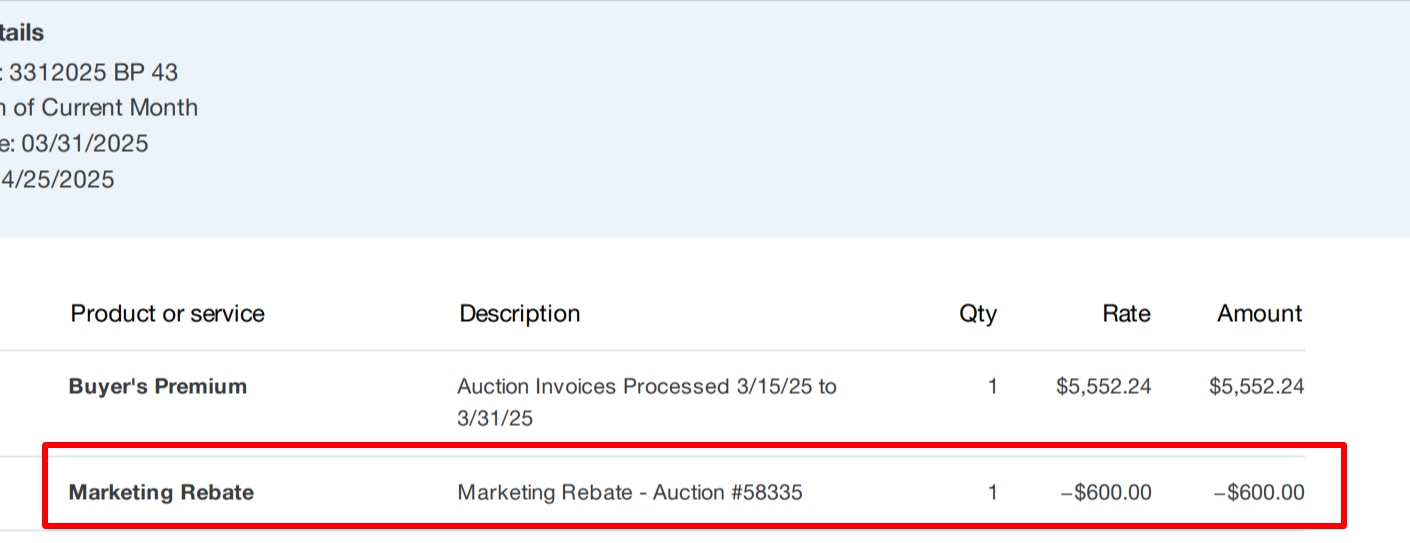Select the invoice number 3312025 BP 43

(x=93, y=72)
